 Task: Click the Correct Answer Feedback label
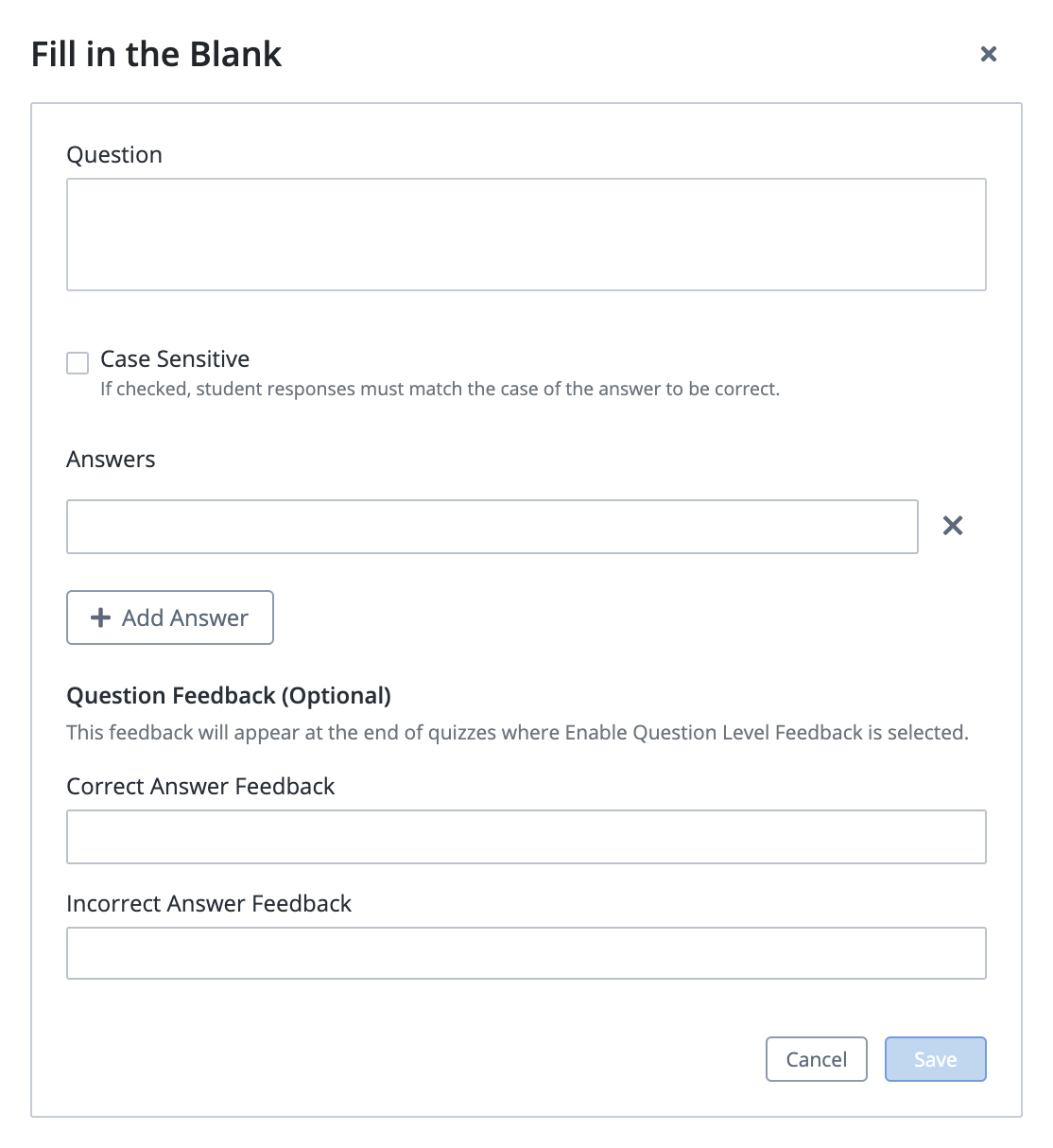200,787
